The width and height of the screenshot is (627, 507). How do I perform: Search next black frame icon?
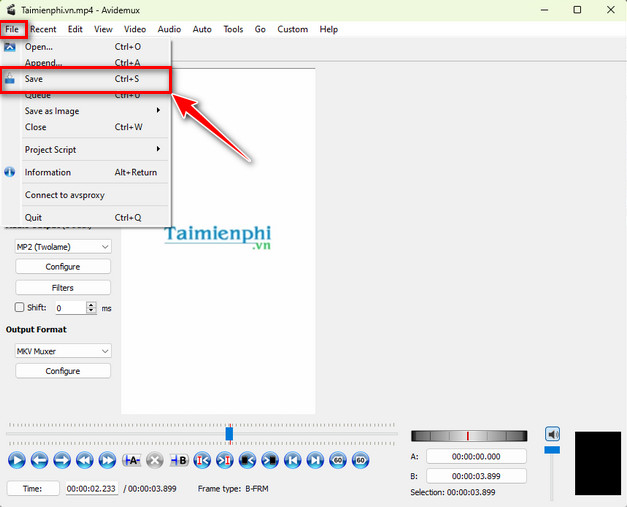[x=270, y=460]
